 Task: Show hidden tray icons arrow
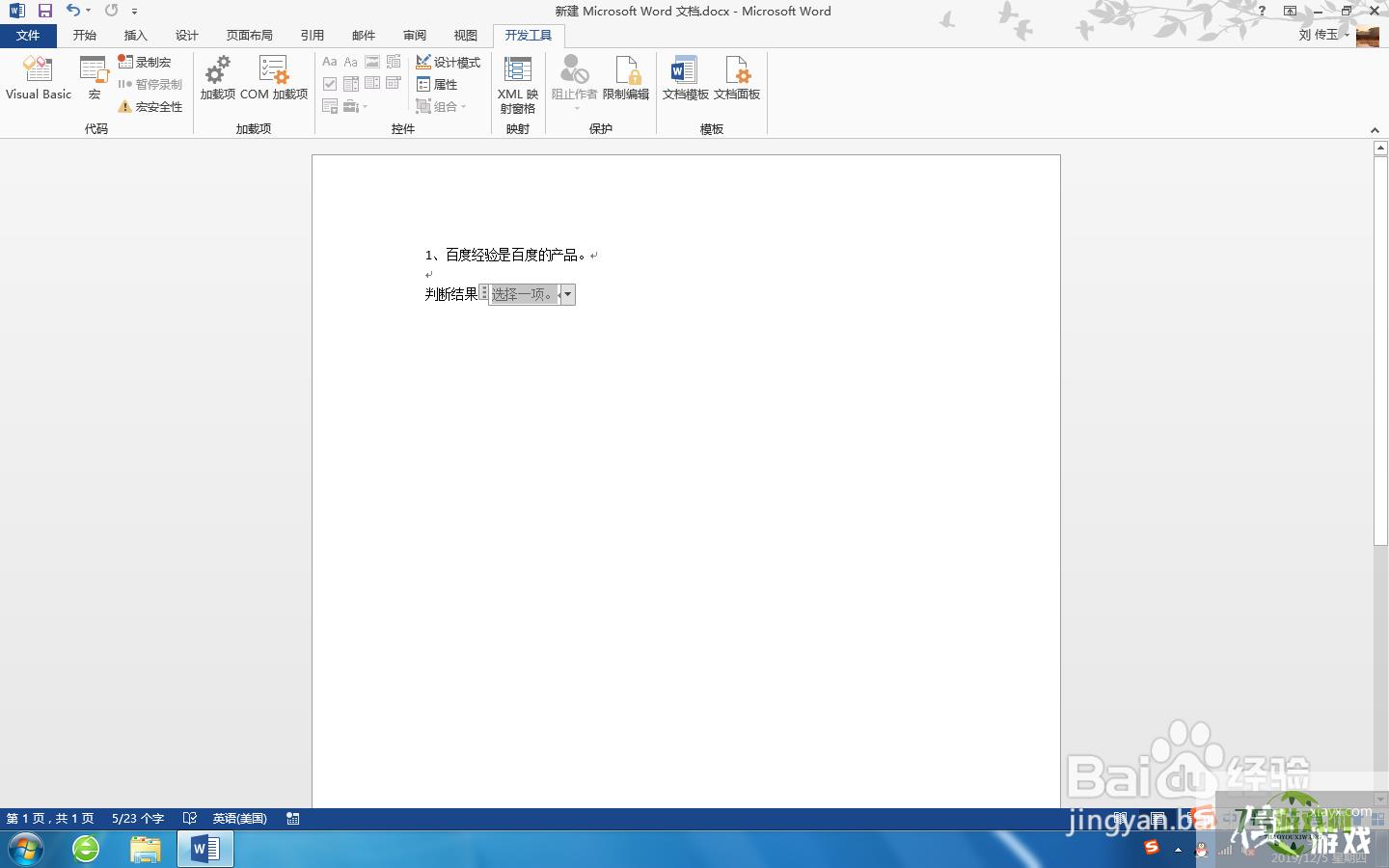pos(1178,850)
